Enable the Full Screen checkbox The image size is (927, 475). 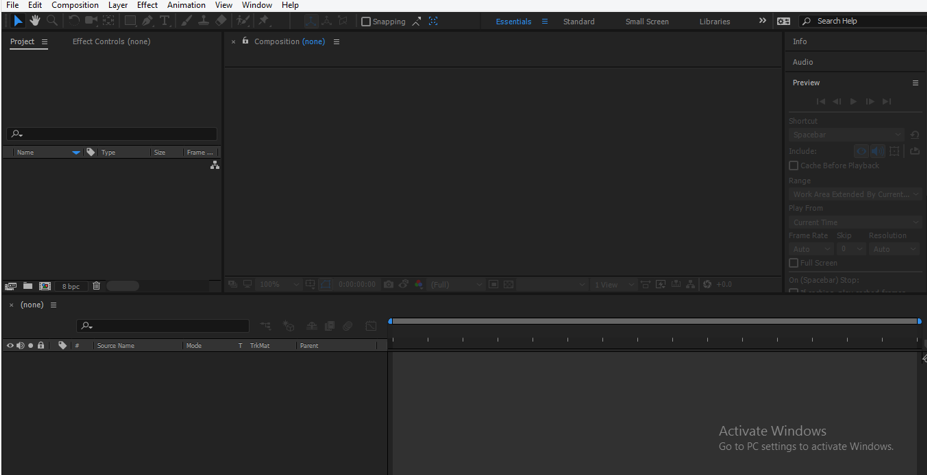pos(794,263)
